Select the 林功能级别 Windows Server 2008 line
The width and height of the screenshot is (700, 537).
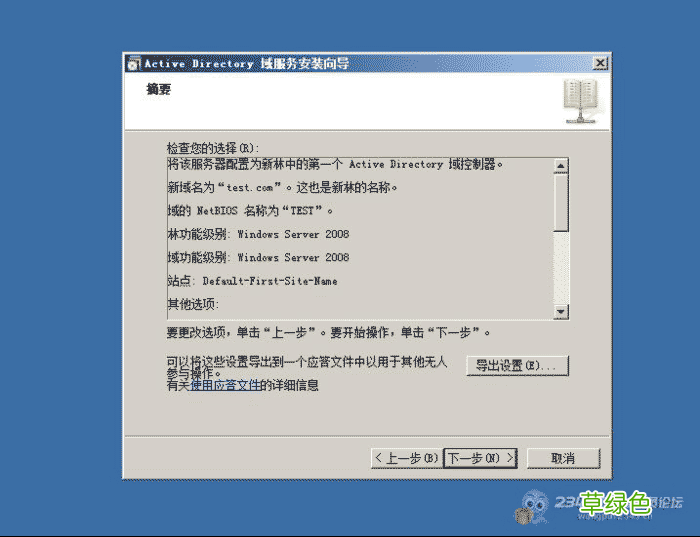tap(258, 234)
